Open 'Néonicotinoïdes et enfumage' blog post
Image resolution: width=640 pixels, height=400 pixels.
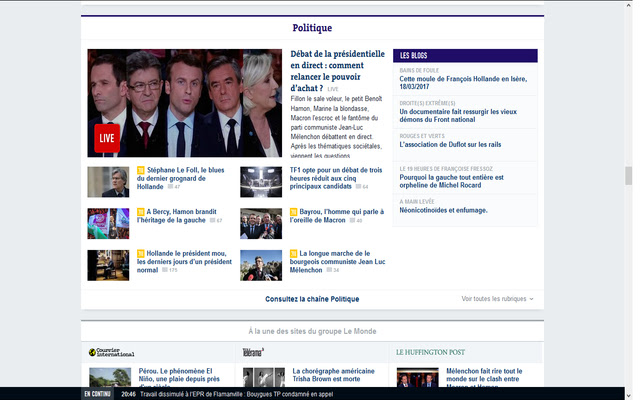click(x=442, y=210)
